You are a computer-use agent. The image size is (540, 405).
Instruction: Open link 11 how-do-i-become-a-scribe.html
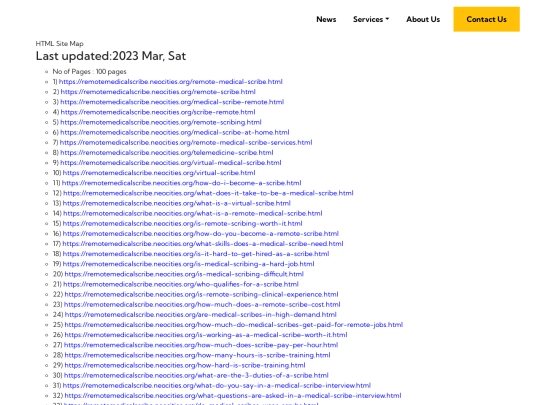[181, 183]
